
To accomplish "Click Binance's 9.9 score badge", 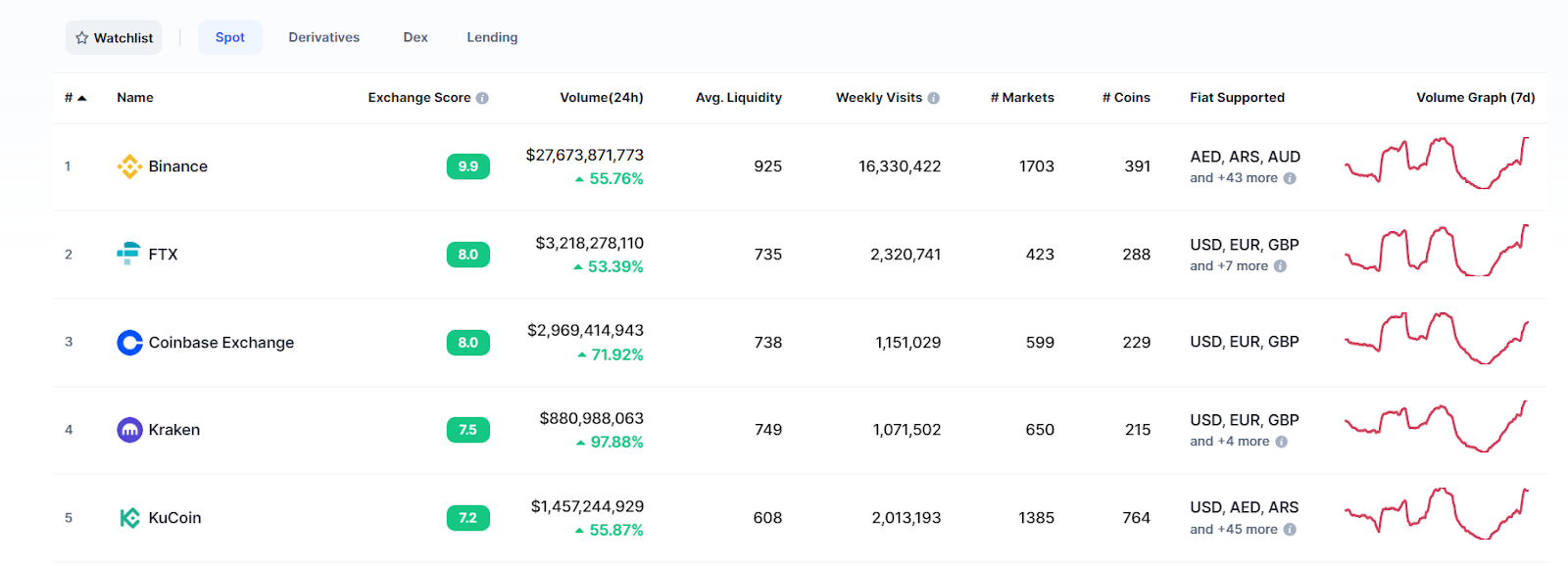I will click(x=468, y=166).
